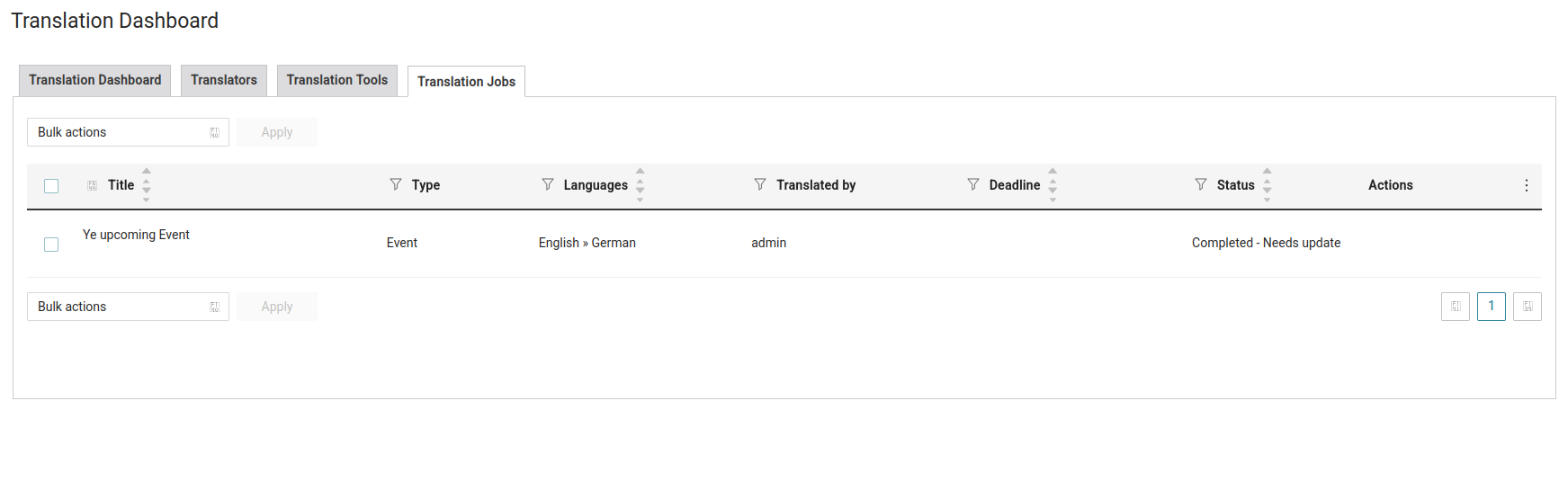Screen dimensions: 1568x481
Task: Open the bottom Bulk actions dropdown
Action: (x=128, y=307)
